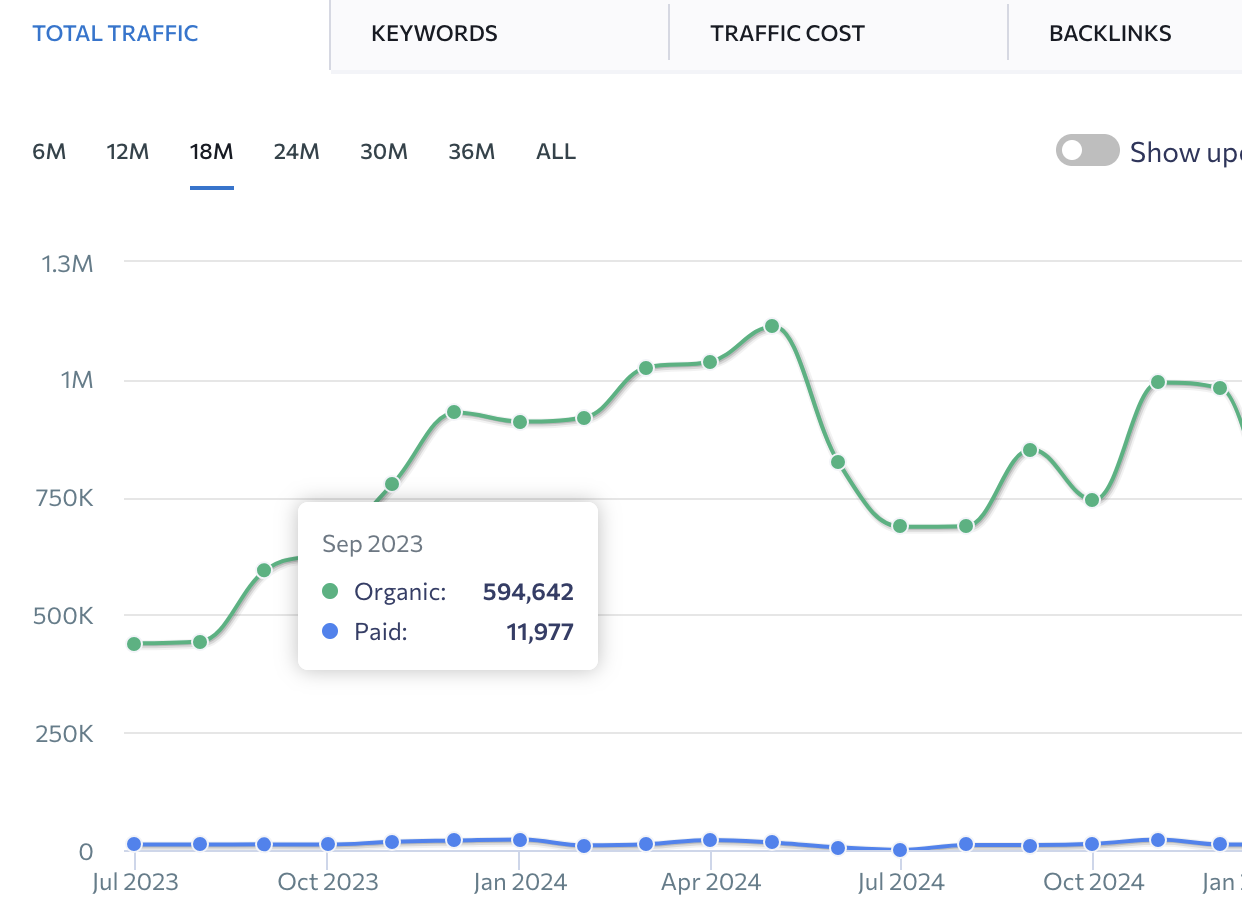1242x910 pixels.
Task: Click the organic peak point for May 2024
Action: (x=772, y=326)
